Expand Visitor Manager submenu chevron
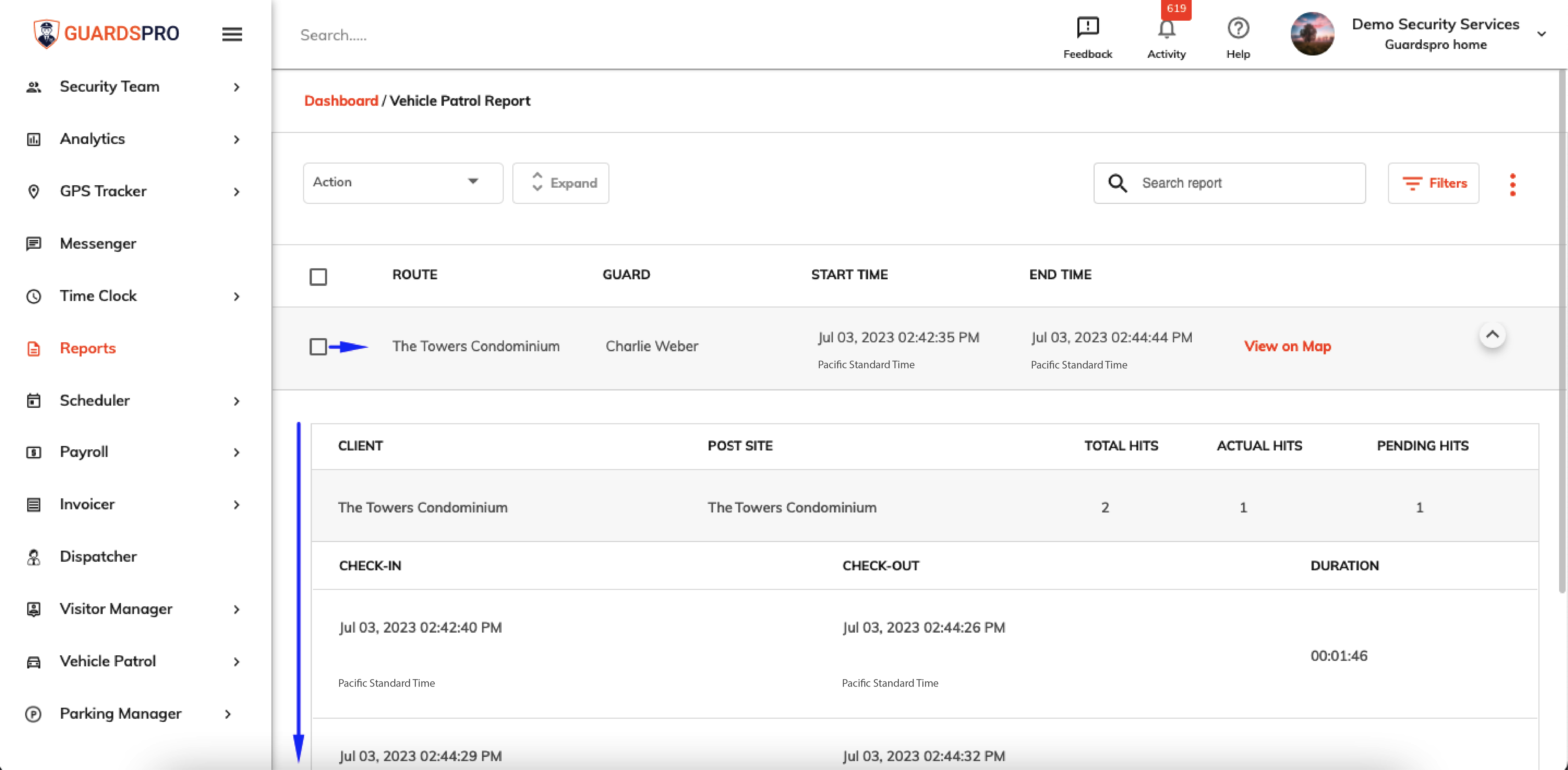The height and width of the screenshot is (770, 1568). (x=237, y=610)
